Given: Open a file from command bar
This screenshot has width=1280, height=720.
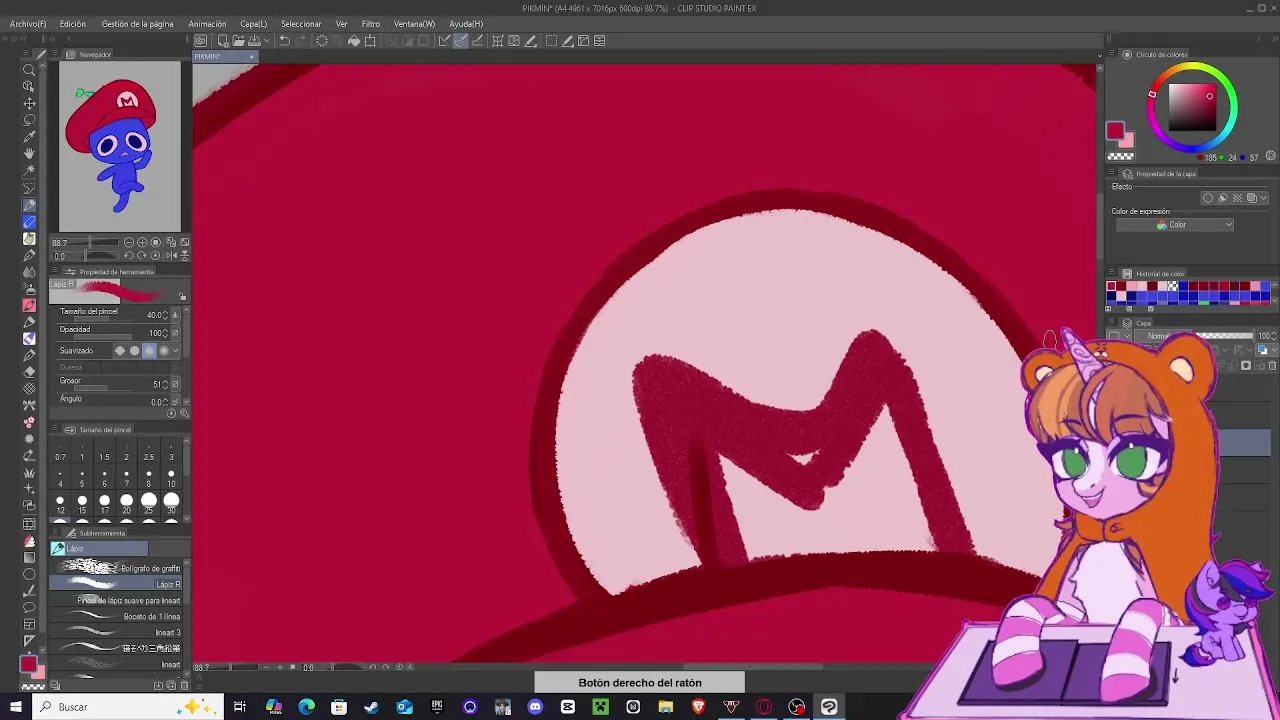Looking at the screenshot, I should [x=238, y=41].
